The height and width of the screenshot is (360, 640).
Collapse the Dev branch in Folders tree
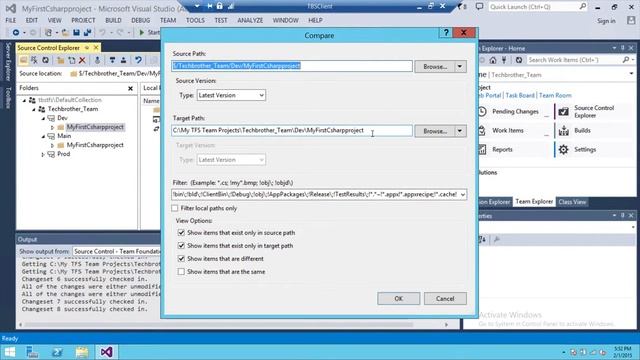pyautogui.click(x=43, y=118)
